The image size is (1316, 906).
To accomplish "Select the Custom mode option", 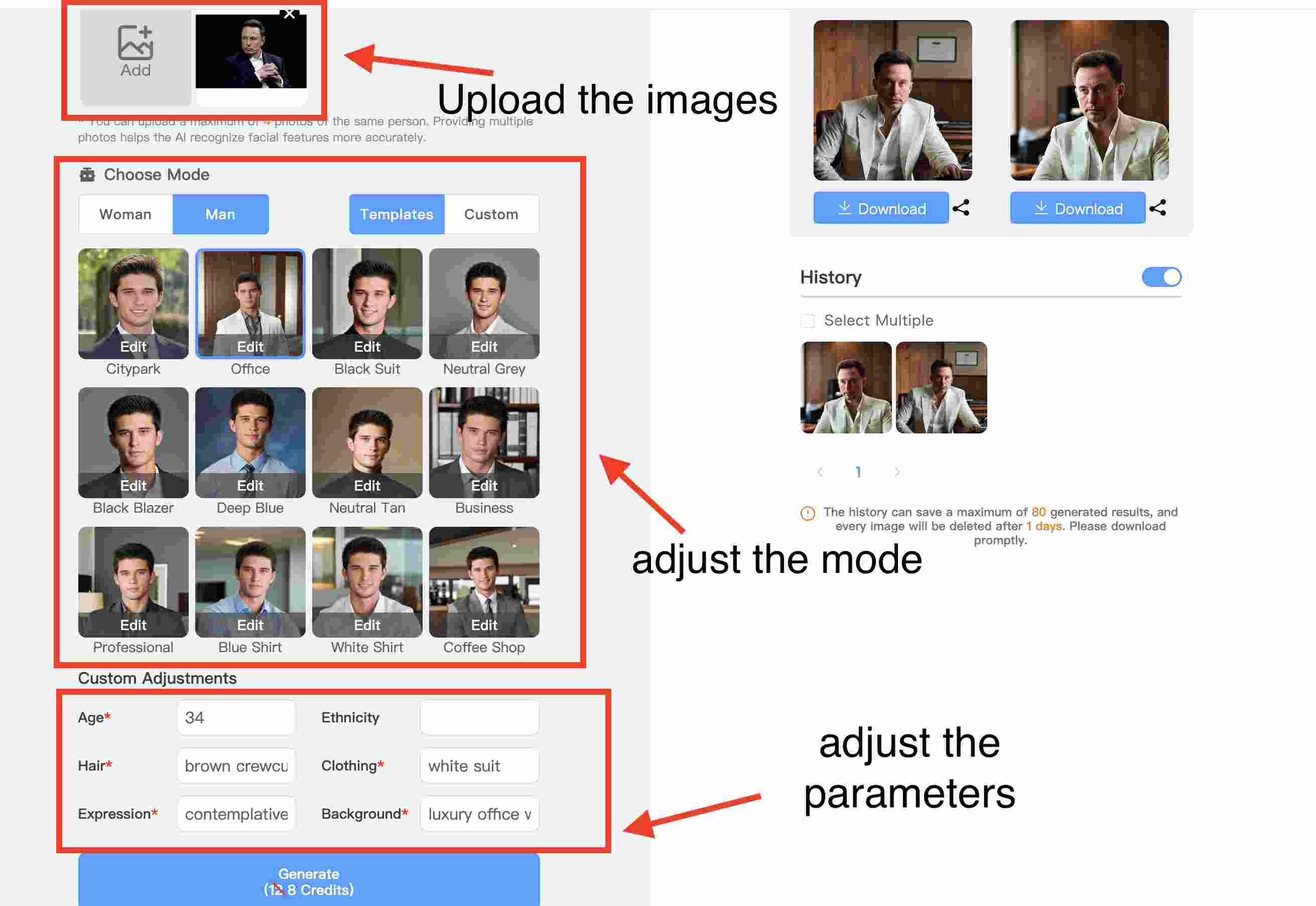I will tap(490, 214).
